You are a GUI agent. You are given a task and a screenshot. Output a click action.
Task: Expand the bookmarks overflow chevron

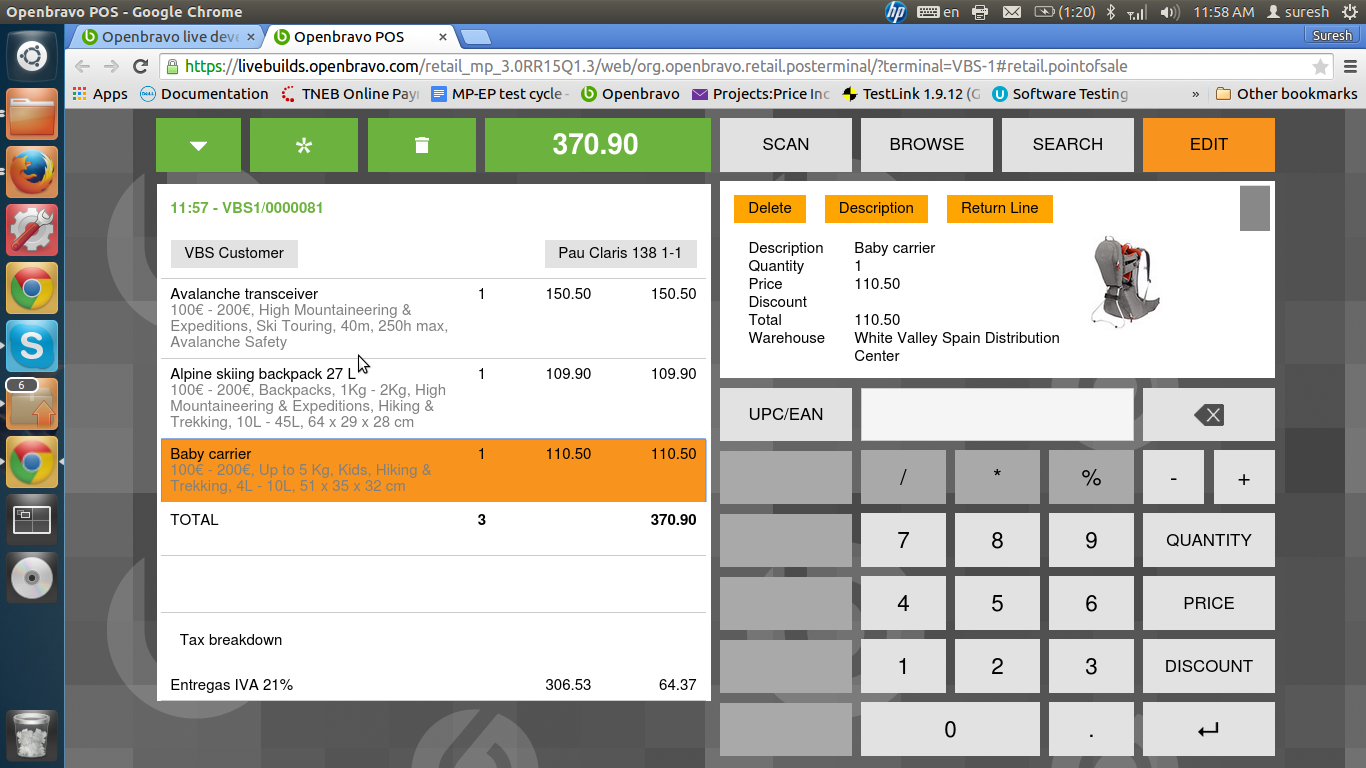[1196, 94]
